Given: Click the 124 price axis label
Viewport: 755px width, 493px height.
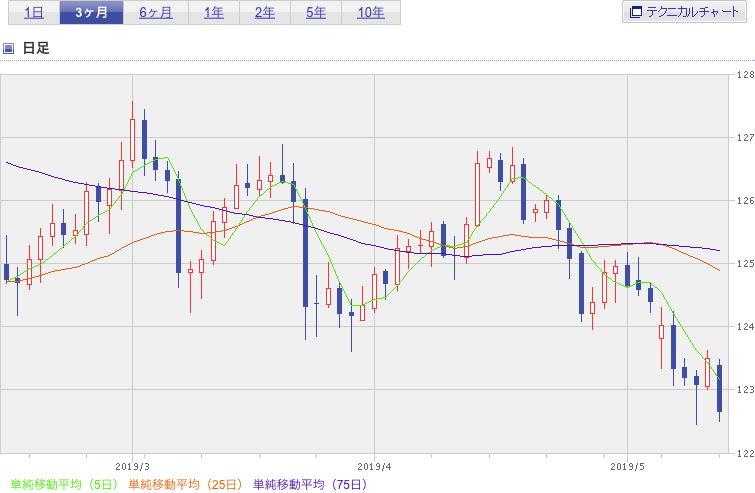Looking at the screenshot, I should (745, 326).
